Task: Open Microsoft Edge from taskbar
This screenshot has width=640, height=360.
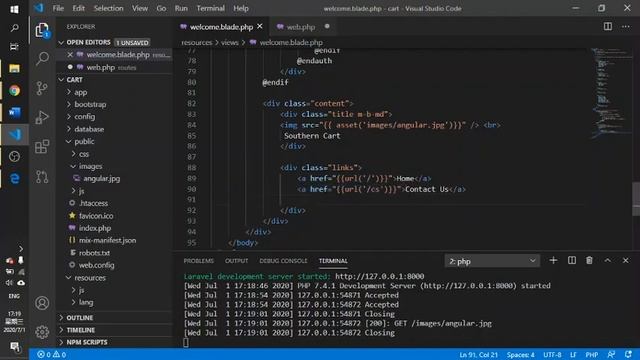Action: (14, 179)
